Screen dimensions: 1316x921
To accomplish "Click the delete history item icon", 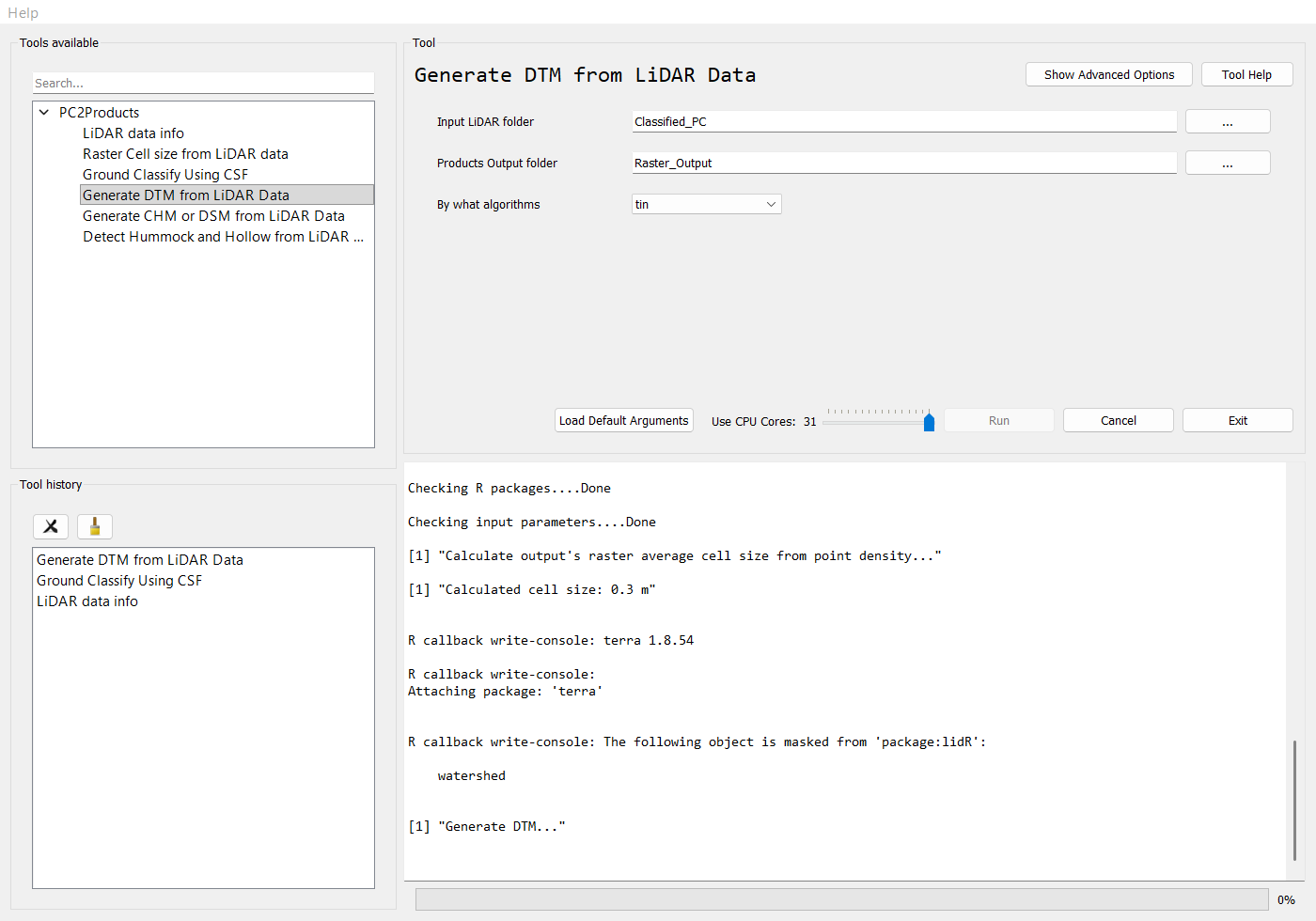I will click(x=51, y=526).
